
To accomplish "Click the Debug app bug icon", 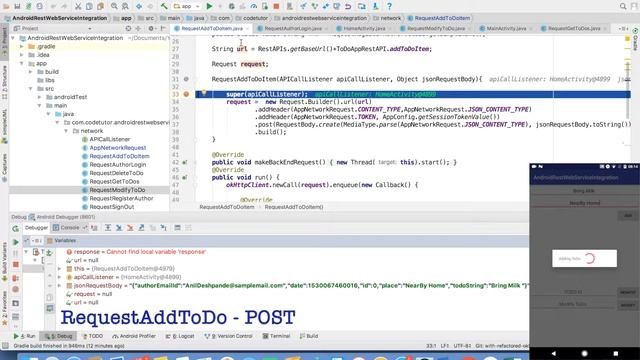I will 231,6.
